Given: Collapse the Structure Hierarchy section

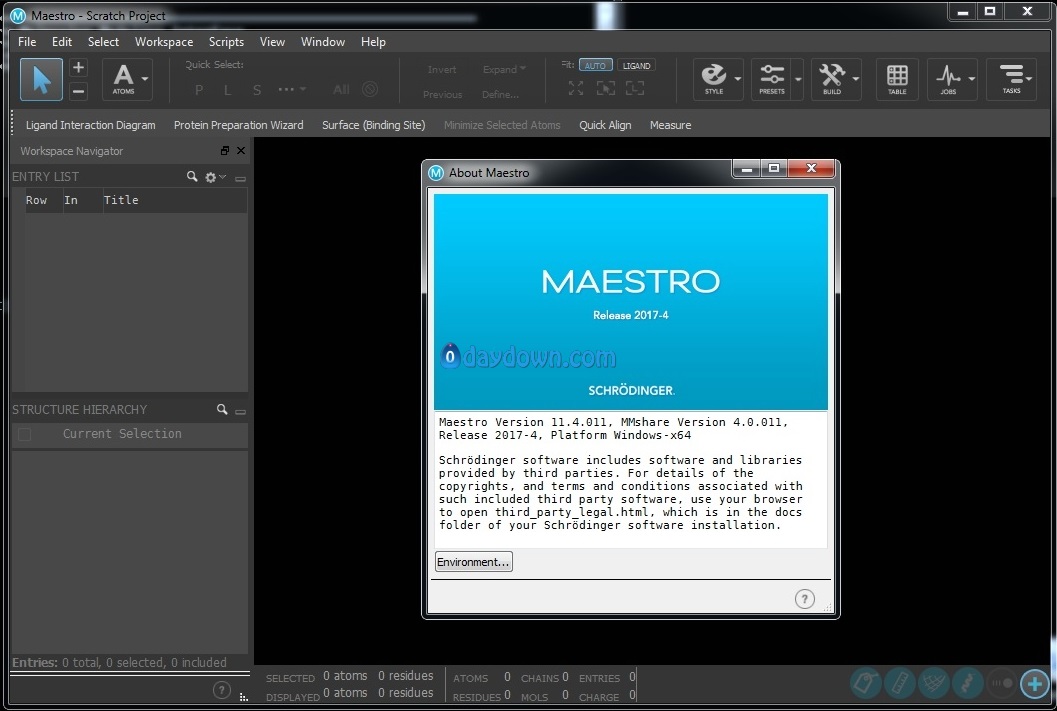Looking at the screenshot, I should 240,410.
